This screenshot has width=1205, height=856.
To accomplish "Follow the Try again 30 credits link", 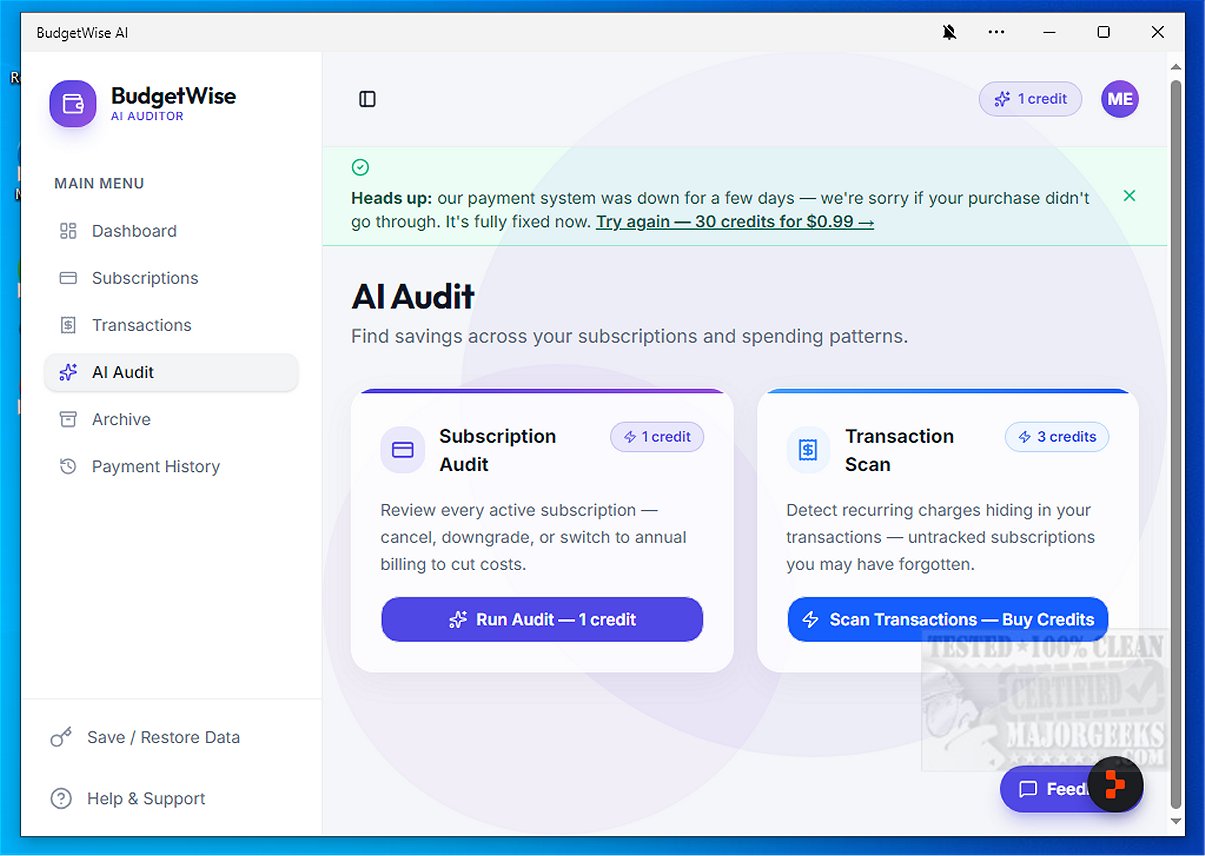I will pyautogui.click(x=735, y=222).
